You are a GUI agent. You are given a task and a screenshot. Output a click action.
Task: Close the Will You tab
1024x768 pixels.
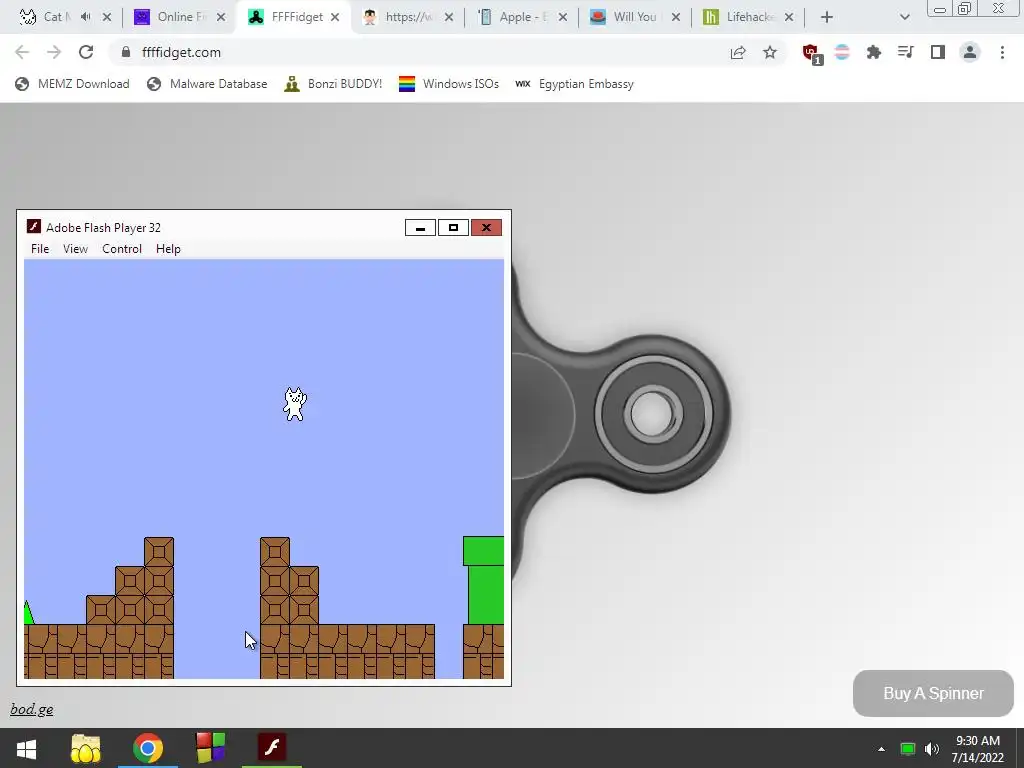(676, 17)
